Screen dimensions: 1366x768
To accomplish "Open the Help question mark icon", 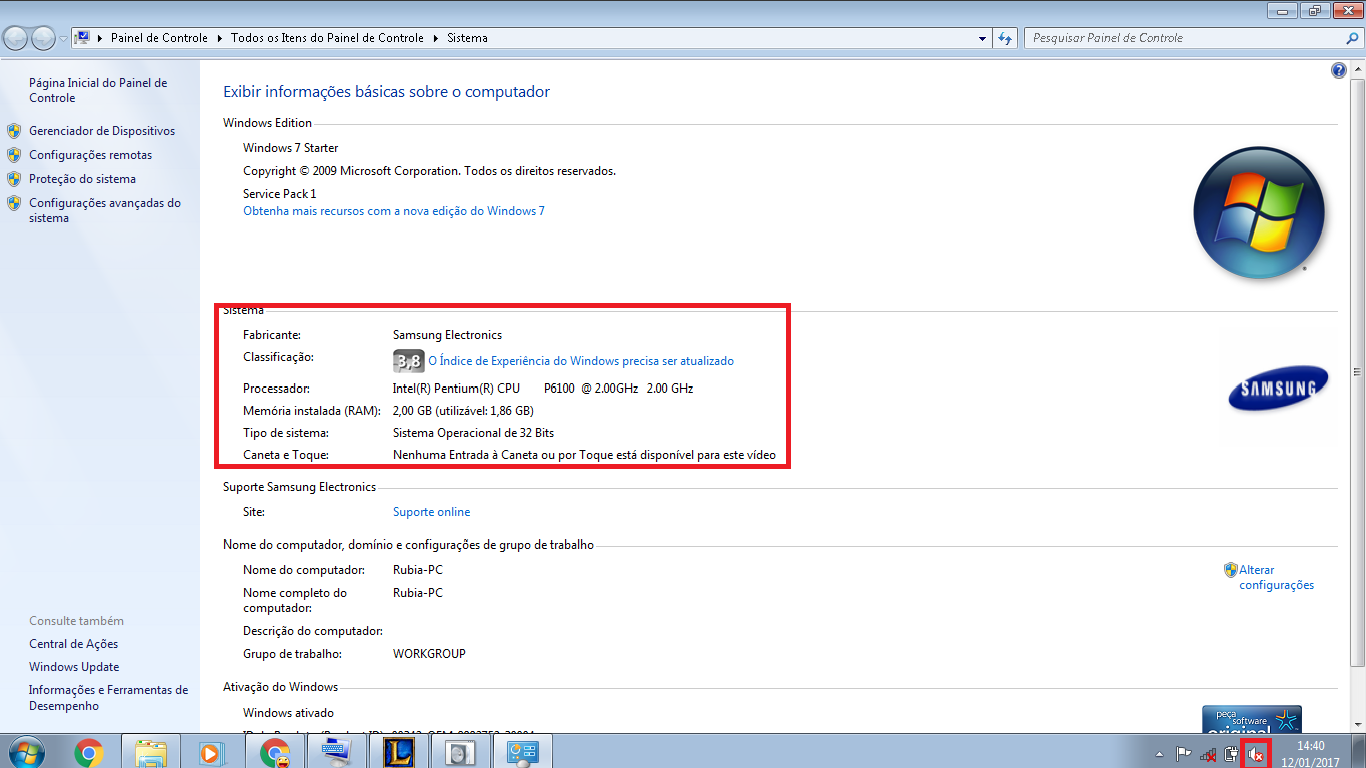I will pyautogui.click(x=1339, y=71).
